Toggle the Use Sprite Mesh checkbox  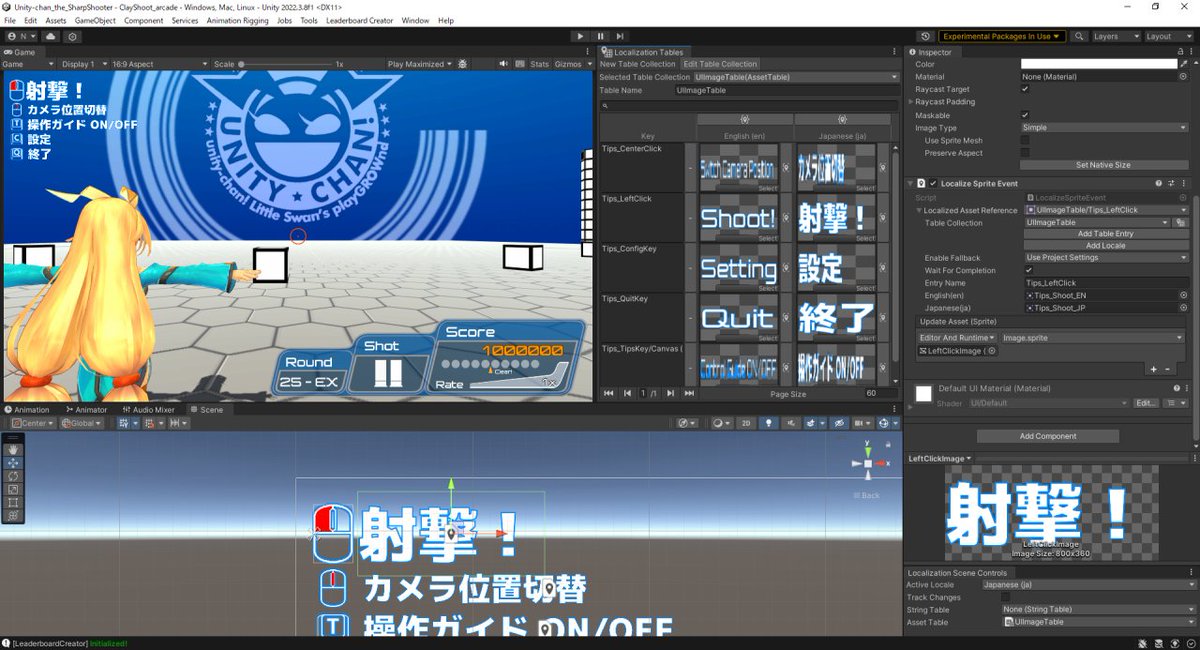point(1025,141)
